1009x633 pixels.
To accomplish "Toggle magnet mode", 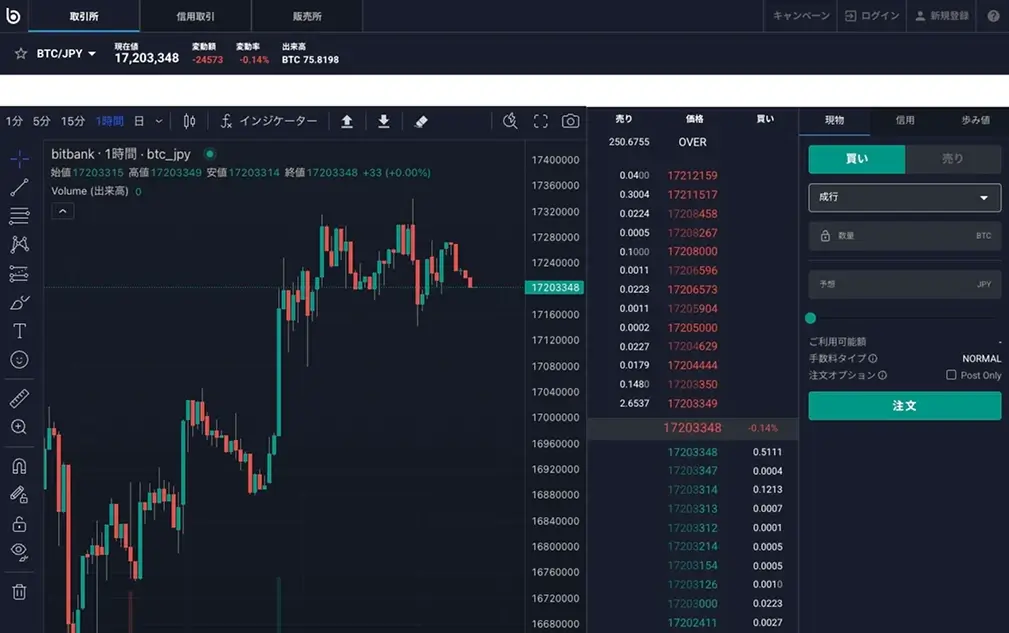I will click(x=19, y=466).
